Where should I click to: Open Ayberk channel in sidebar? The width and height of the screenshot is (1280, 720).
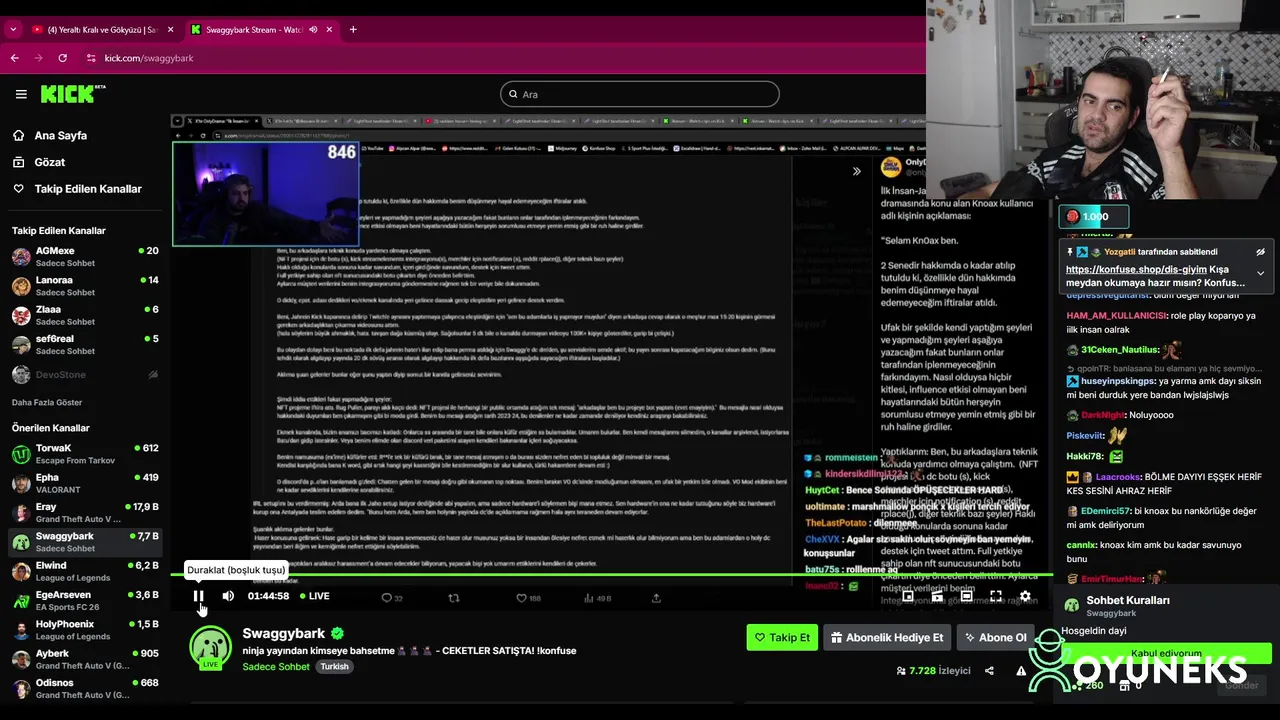tap(84, 659)
